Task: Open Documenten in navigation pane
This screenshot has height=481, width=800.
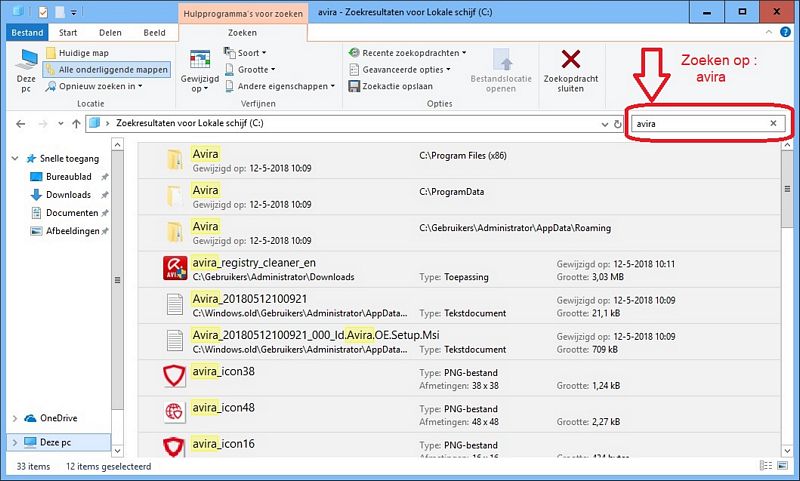Action: point(71,213)
